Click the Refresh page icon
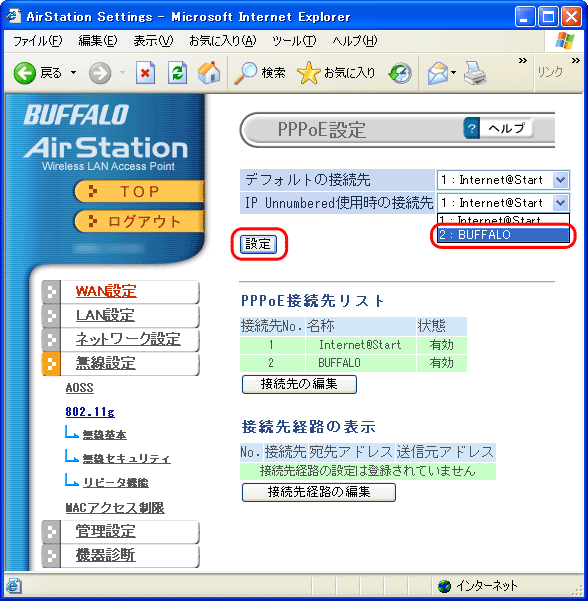Screen dimensions: 588x601 pos(177,73)
